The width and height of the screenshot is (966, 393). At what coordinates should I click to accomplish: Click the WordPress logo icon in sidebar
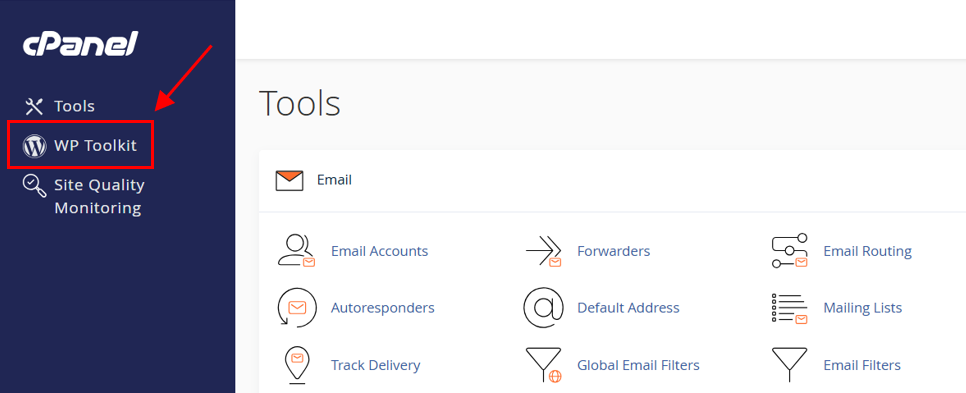pos(34,146)
